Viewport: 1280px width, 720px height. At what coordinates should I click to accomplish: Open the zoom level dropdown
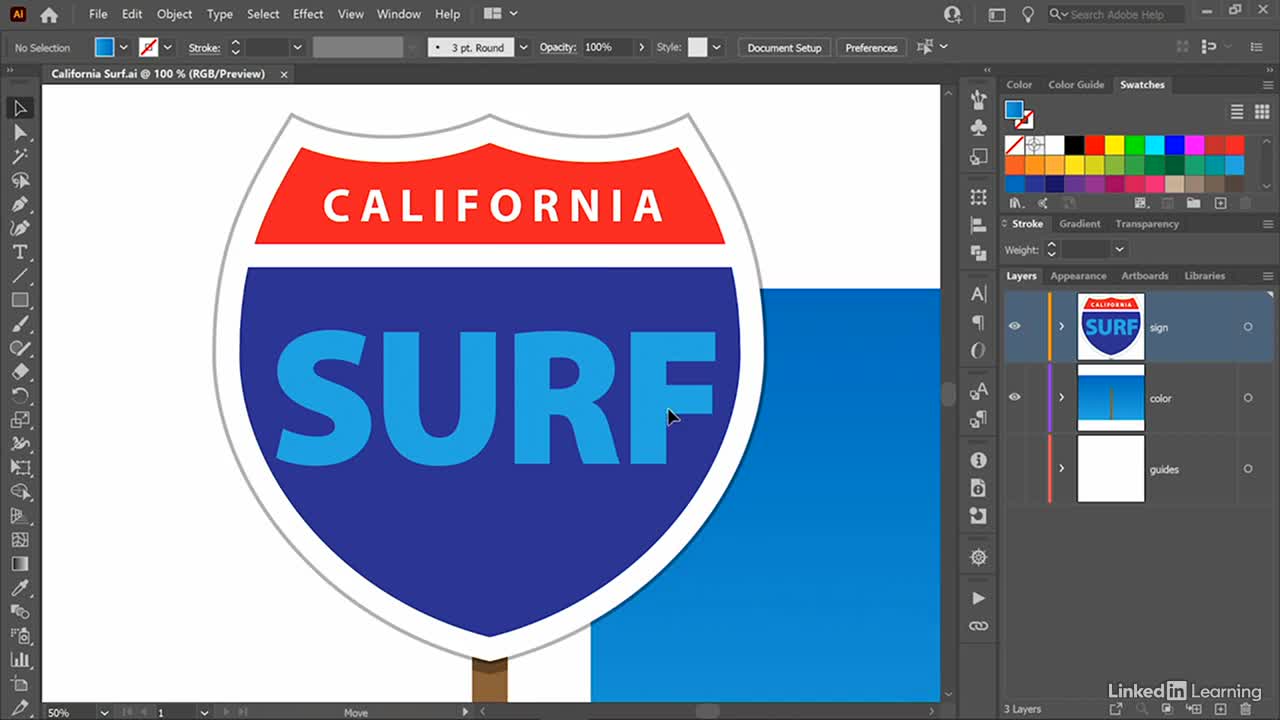(x=103, y=712)
